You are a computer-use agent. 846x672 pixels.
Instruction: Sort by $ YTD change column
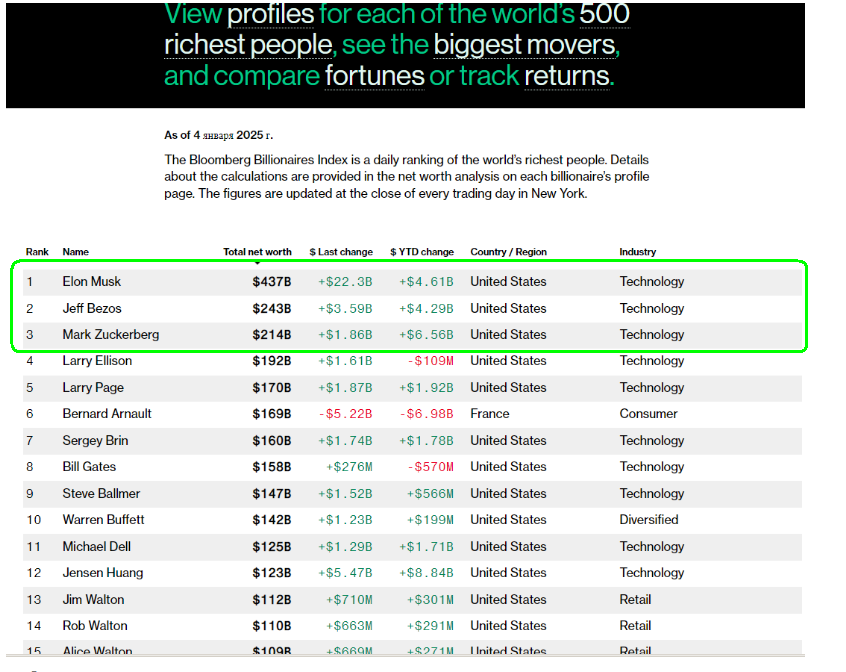coord(422,252)
